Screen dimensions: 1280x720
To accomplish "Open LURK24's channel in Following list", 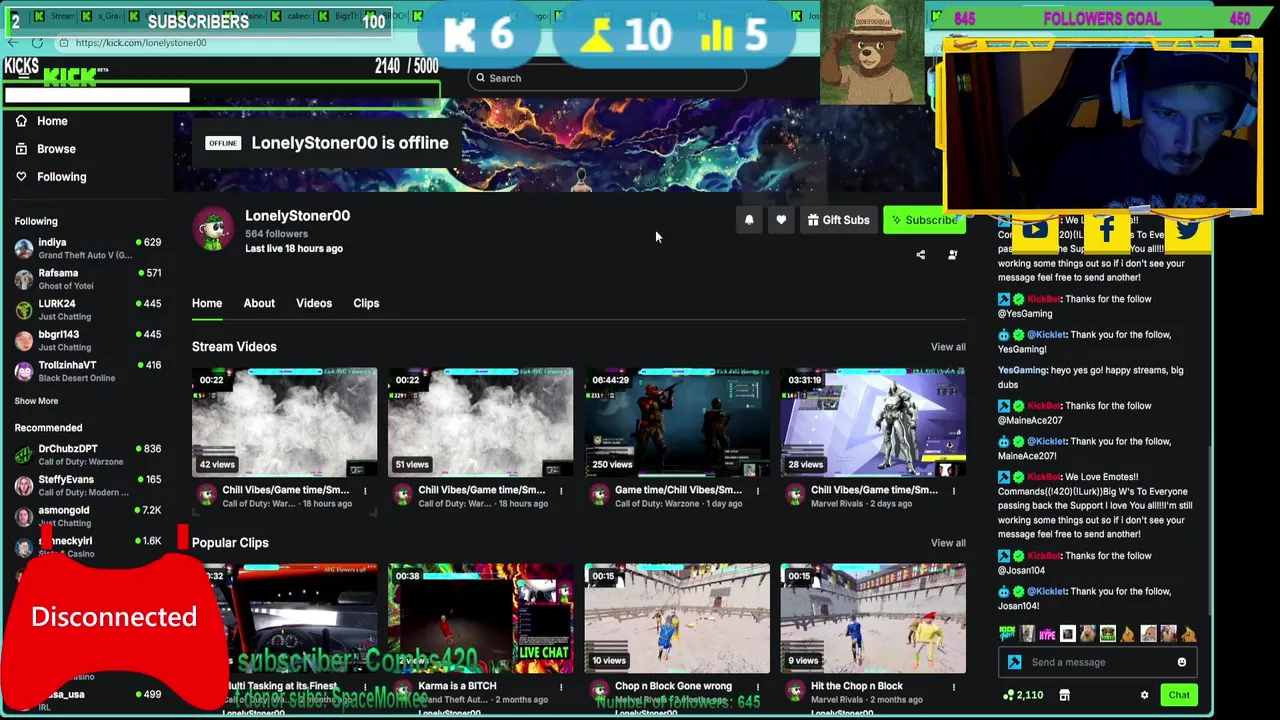I will point(88,310).
